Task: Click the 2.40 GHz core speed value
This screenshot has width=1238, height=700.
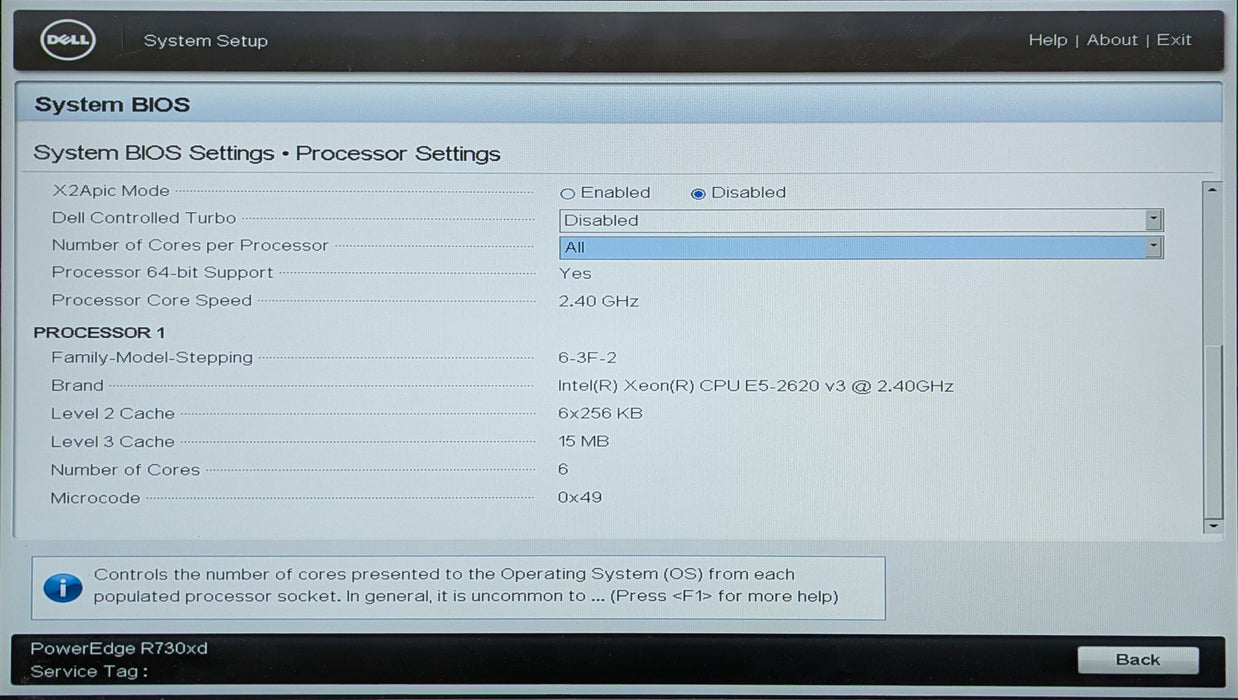Action: 598,301
